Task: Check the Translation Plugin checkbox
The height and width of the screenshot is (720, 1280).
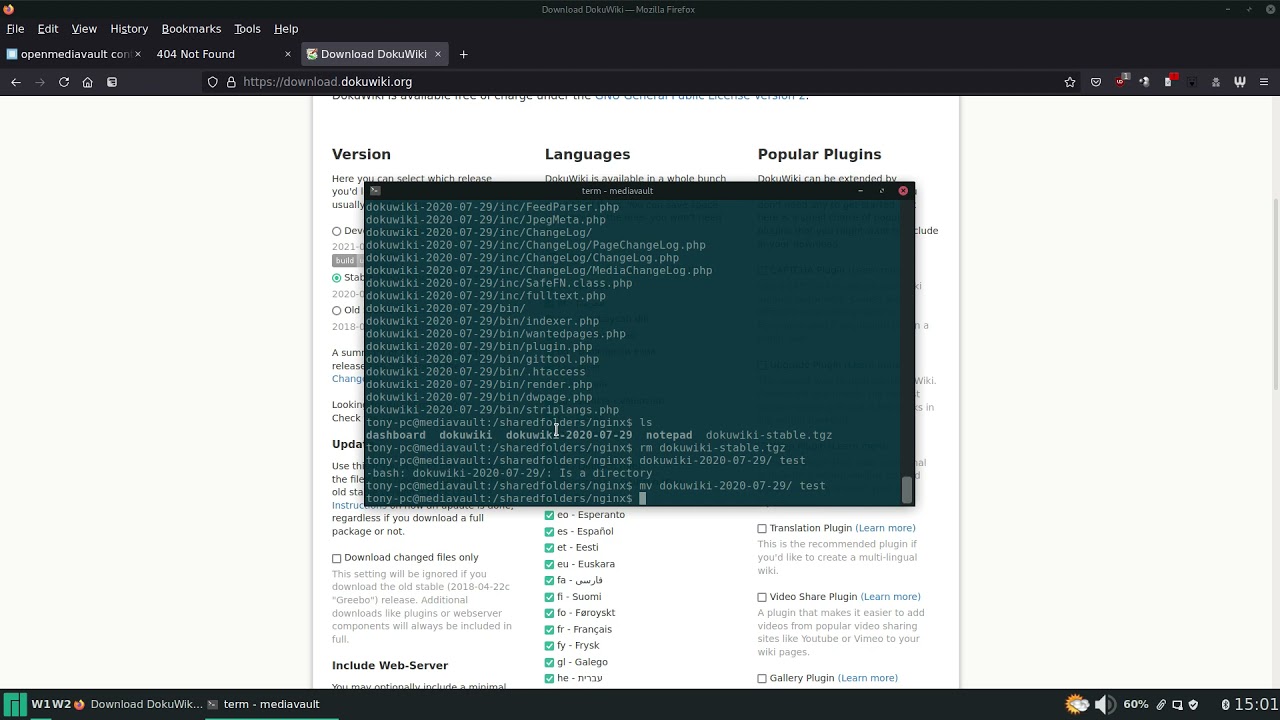Action: point(762,528)
